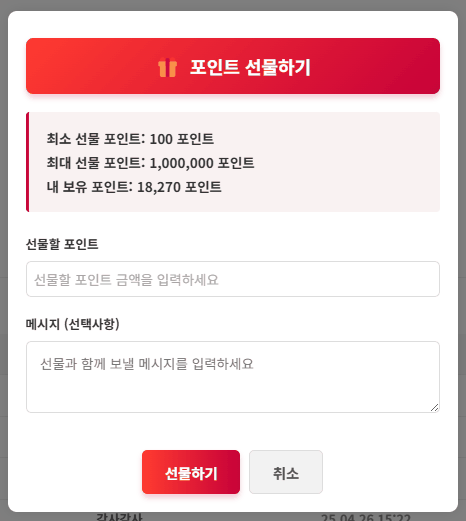The image size is (466, 521).
Task: Click placeholder 선물과 함께 보낼 메시지를 입력하세요
Action: click(x=147, y=364)
